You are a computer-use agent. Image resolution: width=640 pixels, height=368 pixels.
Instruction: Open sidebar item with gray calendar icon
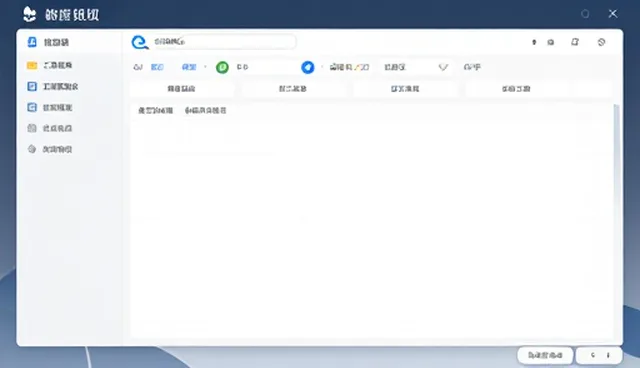click(x=50, y=128)
